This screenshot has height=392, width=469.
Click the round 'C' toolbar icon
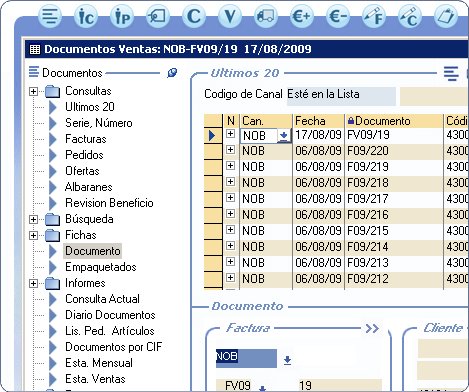tap(194, 16)
